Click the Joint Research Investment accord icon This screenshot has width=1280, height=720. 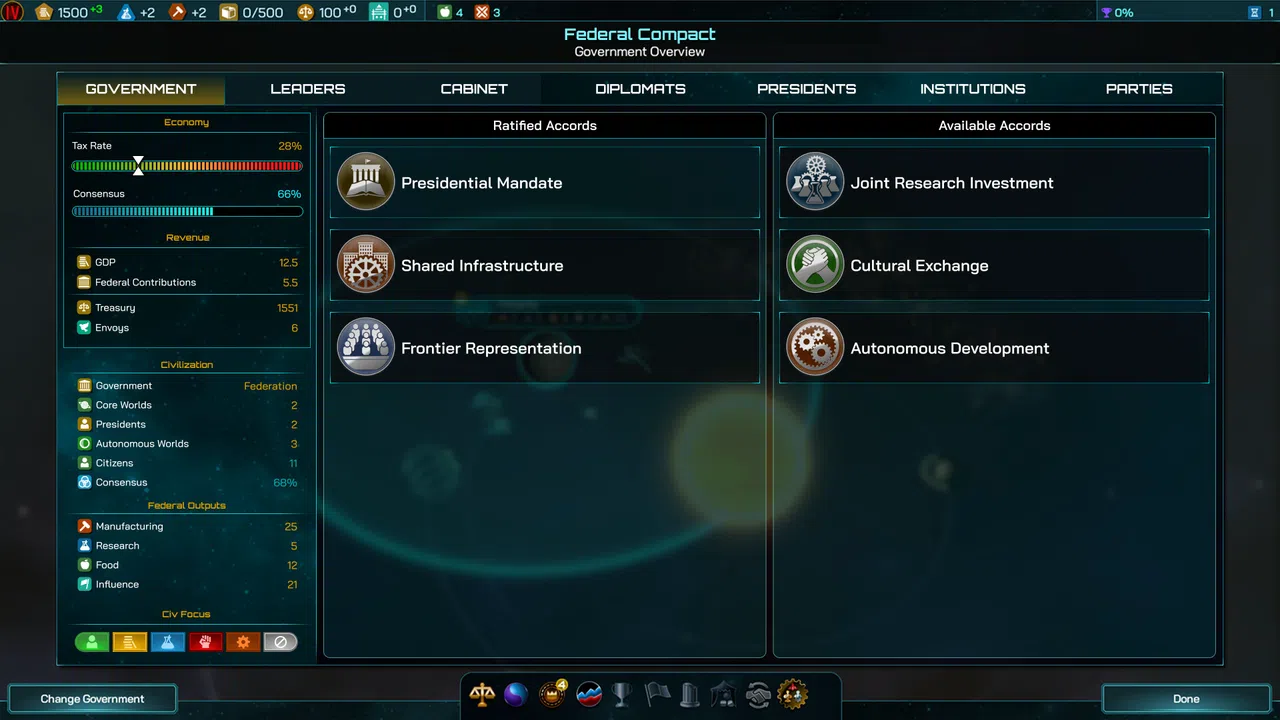[x=815, y=182]
